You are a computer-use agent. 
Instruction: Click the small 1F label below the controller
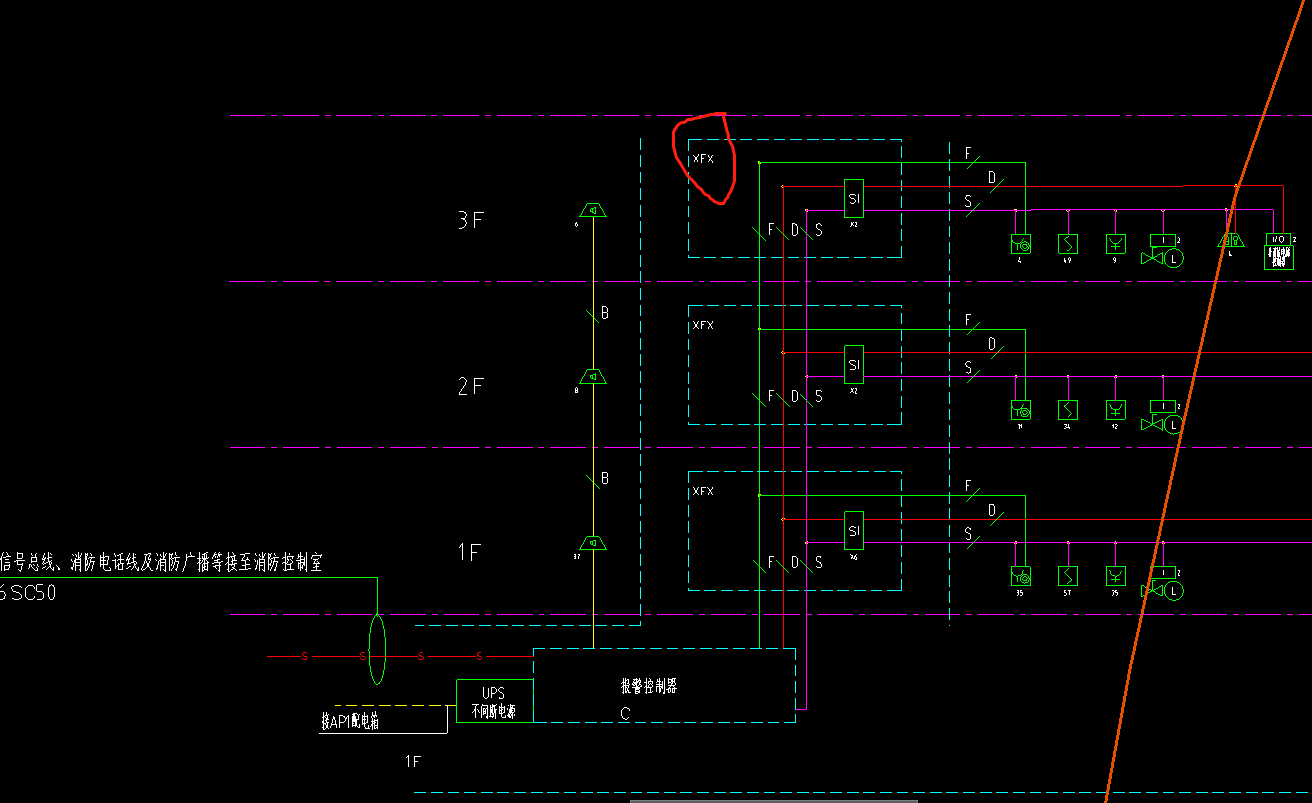pyautogui.click(x=413, y=762)
